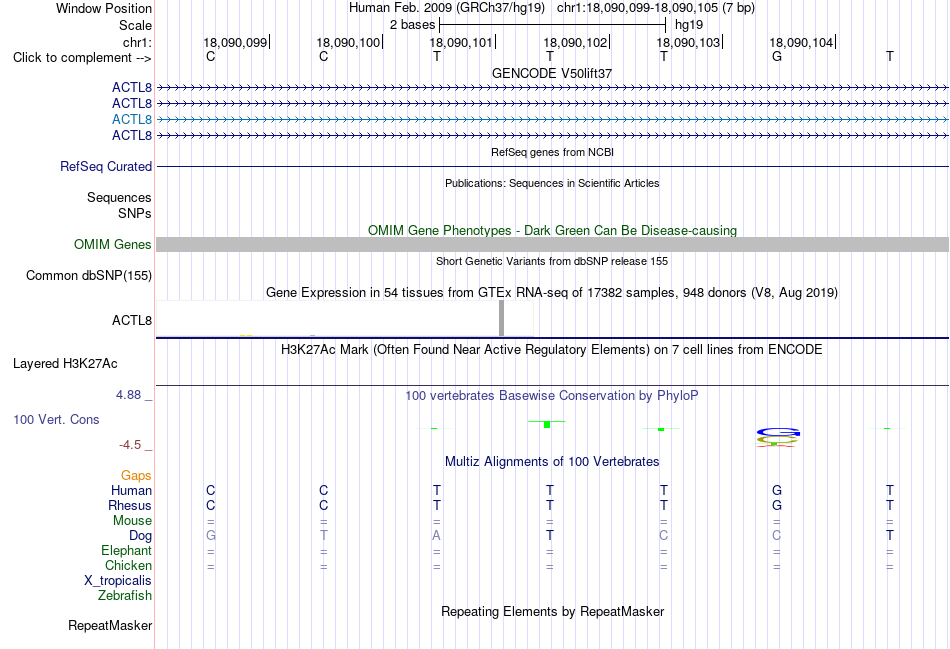Click the 18,090,102 ruler position
Image resolution: width=950 pixels, height=649 pixels.
click(x=575, y=42)
